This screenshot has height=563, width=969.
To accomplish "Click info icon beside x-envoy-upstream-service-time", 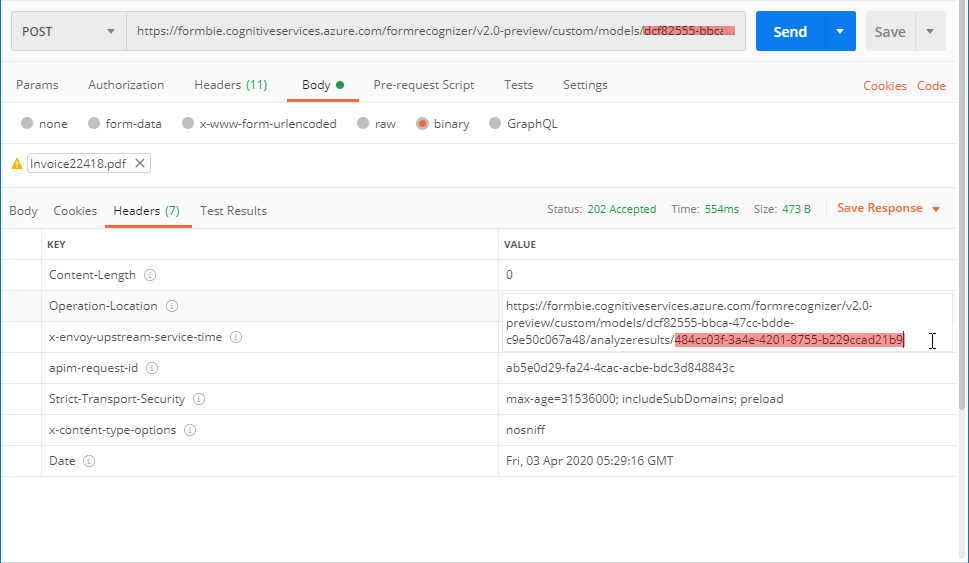I will tap(236, 337).
